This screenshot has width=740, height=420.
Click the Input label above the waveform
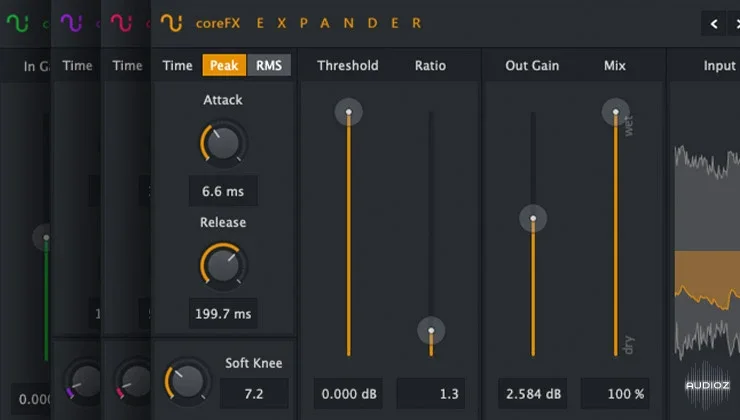pyautogui.click(x=720, y=66)
